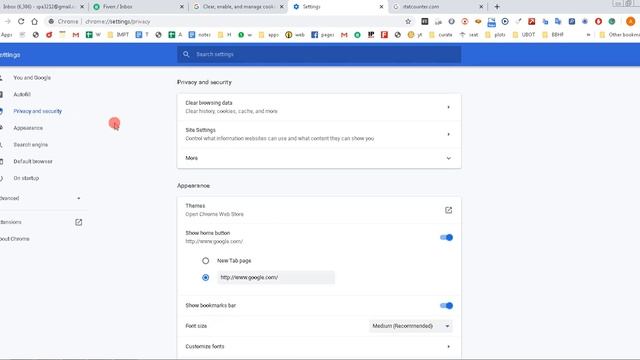
Task: Go to Appearance in sidebar
Action: tap(28, 128)
